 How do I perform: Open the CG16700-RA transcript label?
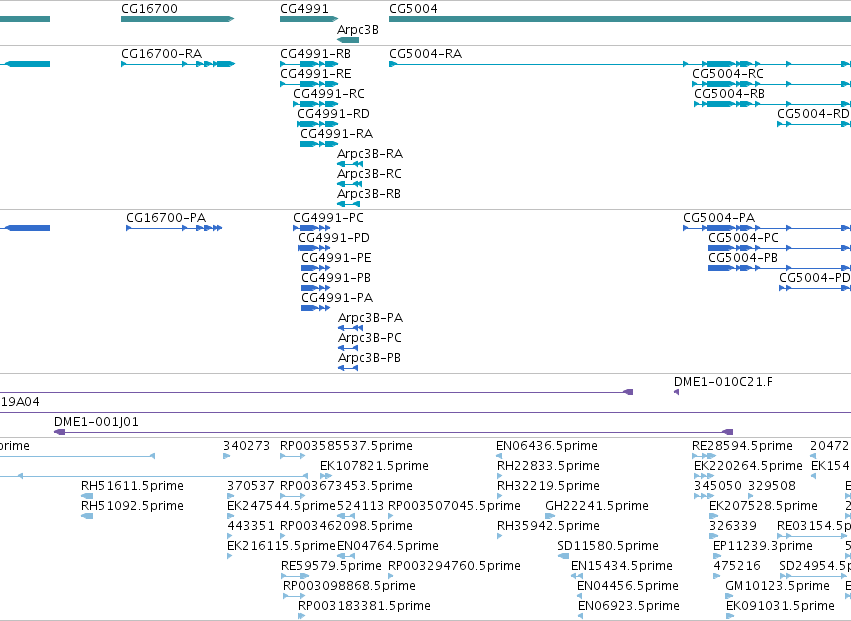[161, 54]
